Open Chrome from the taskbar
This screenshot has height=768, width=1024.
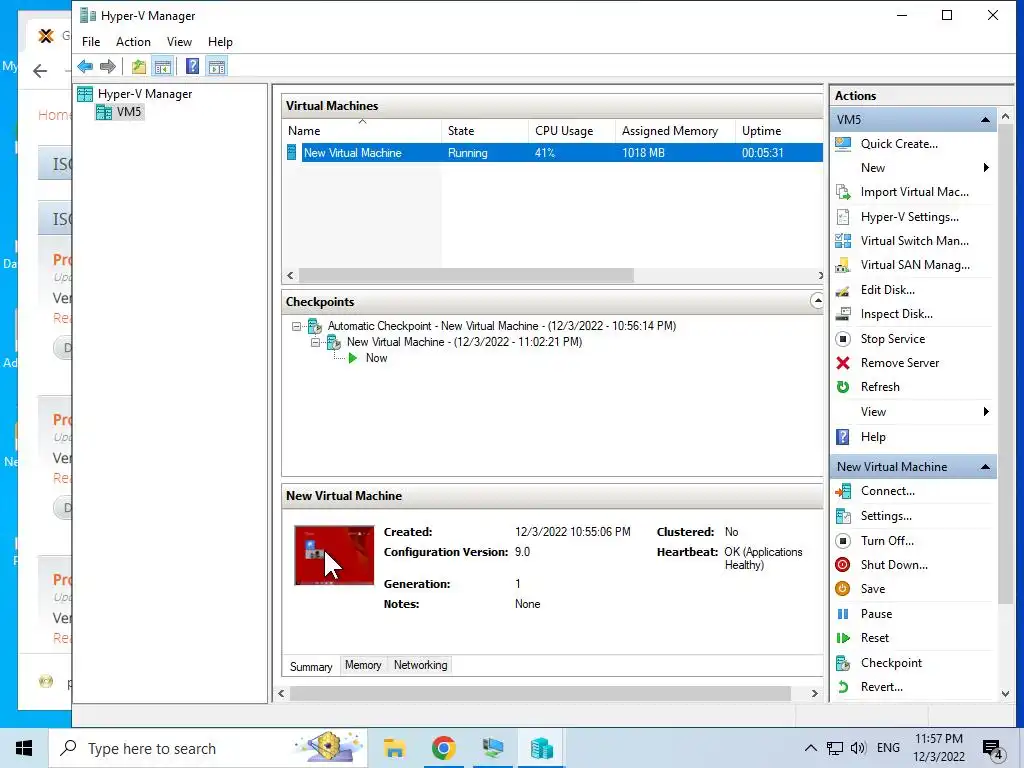coord(443,748)
